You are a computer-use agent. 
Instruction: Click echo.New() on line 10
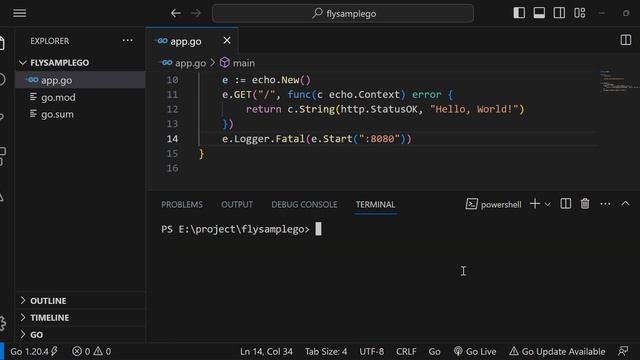(x=281, y=80)
